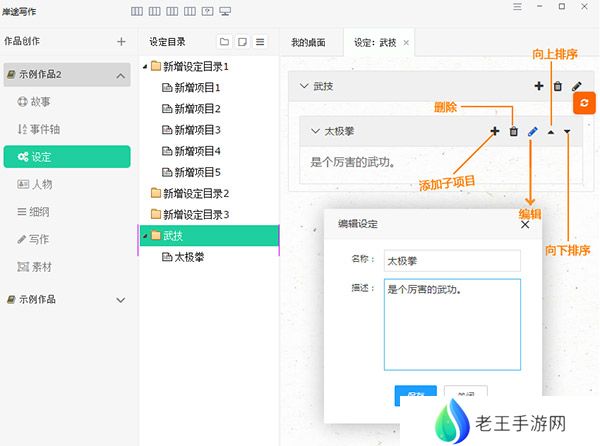Delete 武技 using its trash icon
Viewport: 600px width, 446px height.
point(558,86)
